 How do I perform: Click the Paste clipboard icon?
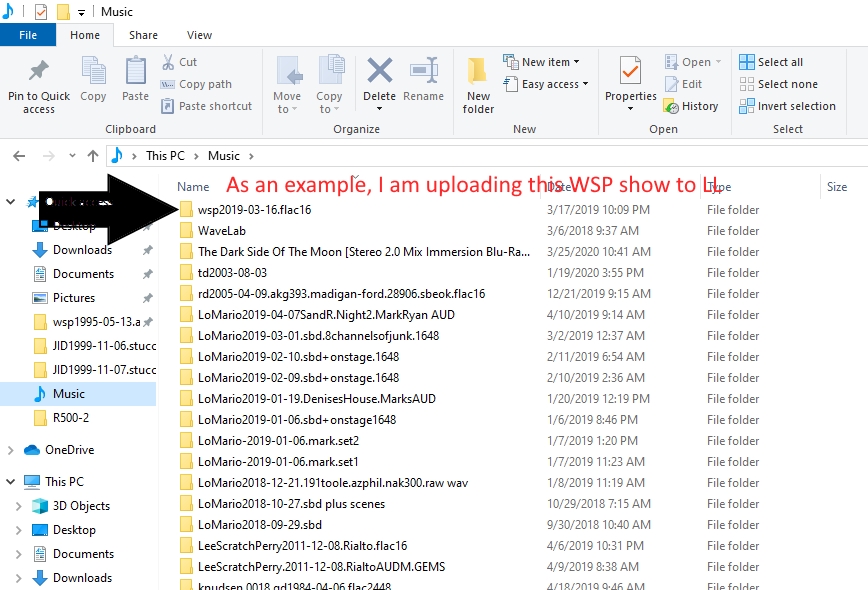click(x=136, y=79)
